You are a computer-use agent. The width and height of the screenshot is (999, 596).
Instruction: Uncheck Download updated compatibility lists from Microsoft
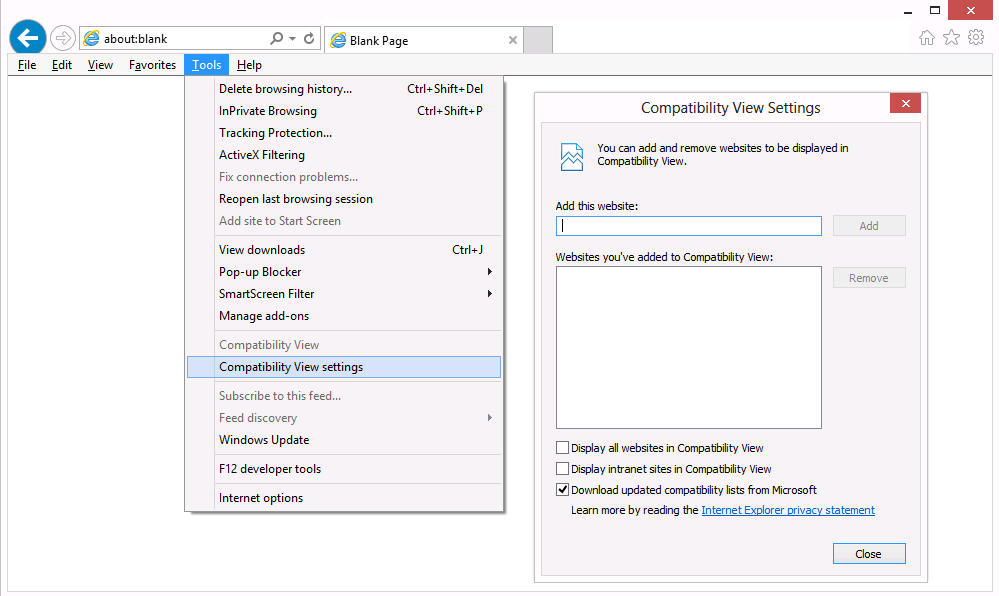pos(564,489)
